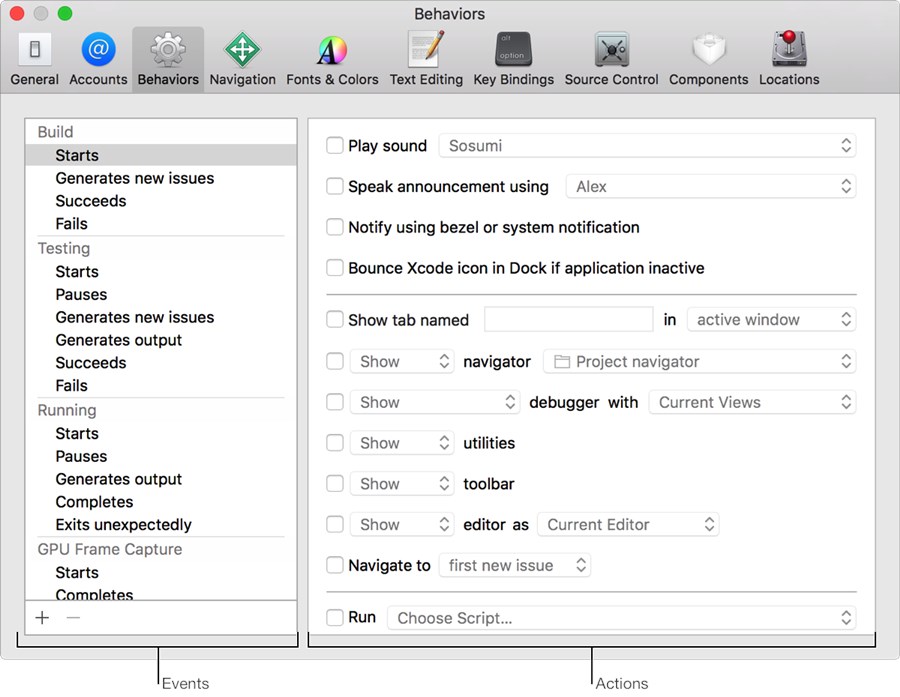Open Show dropdown before navigator
The height and width of the screenshot is (697, 900).
(402, 361)
